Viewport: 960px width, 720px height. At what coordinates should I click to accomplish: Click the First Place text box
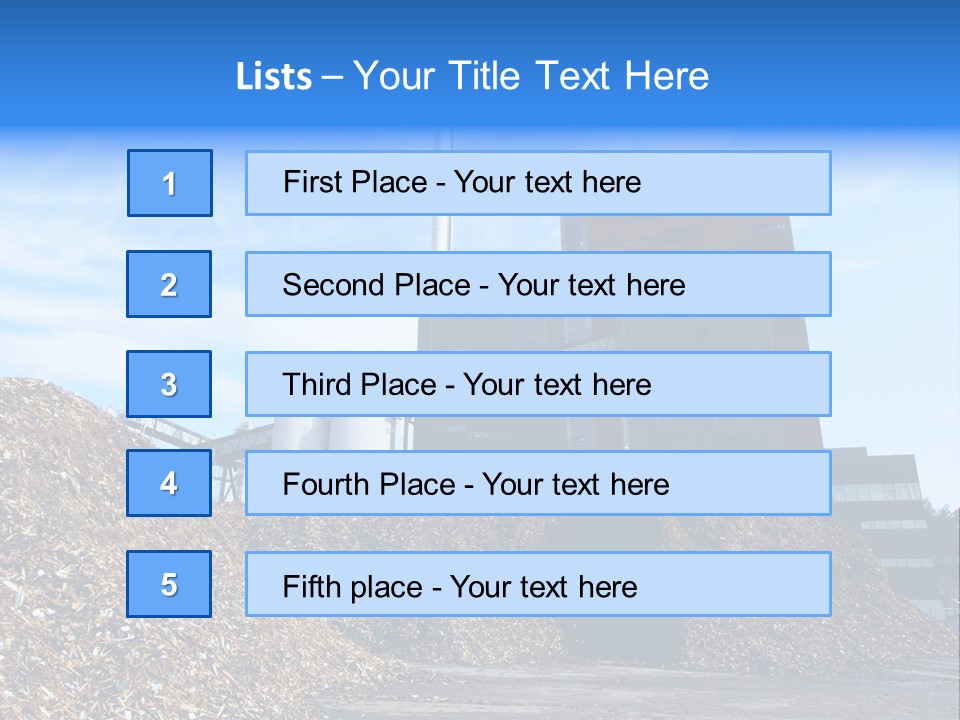point(538,183)
